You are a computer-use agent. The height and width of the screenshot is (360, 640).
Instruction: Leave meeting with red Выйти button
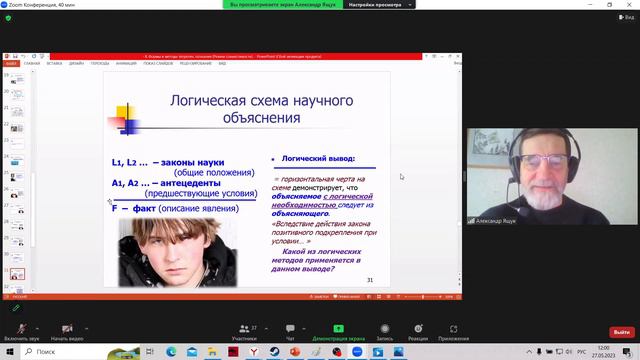[622, 332]
